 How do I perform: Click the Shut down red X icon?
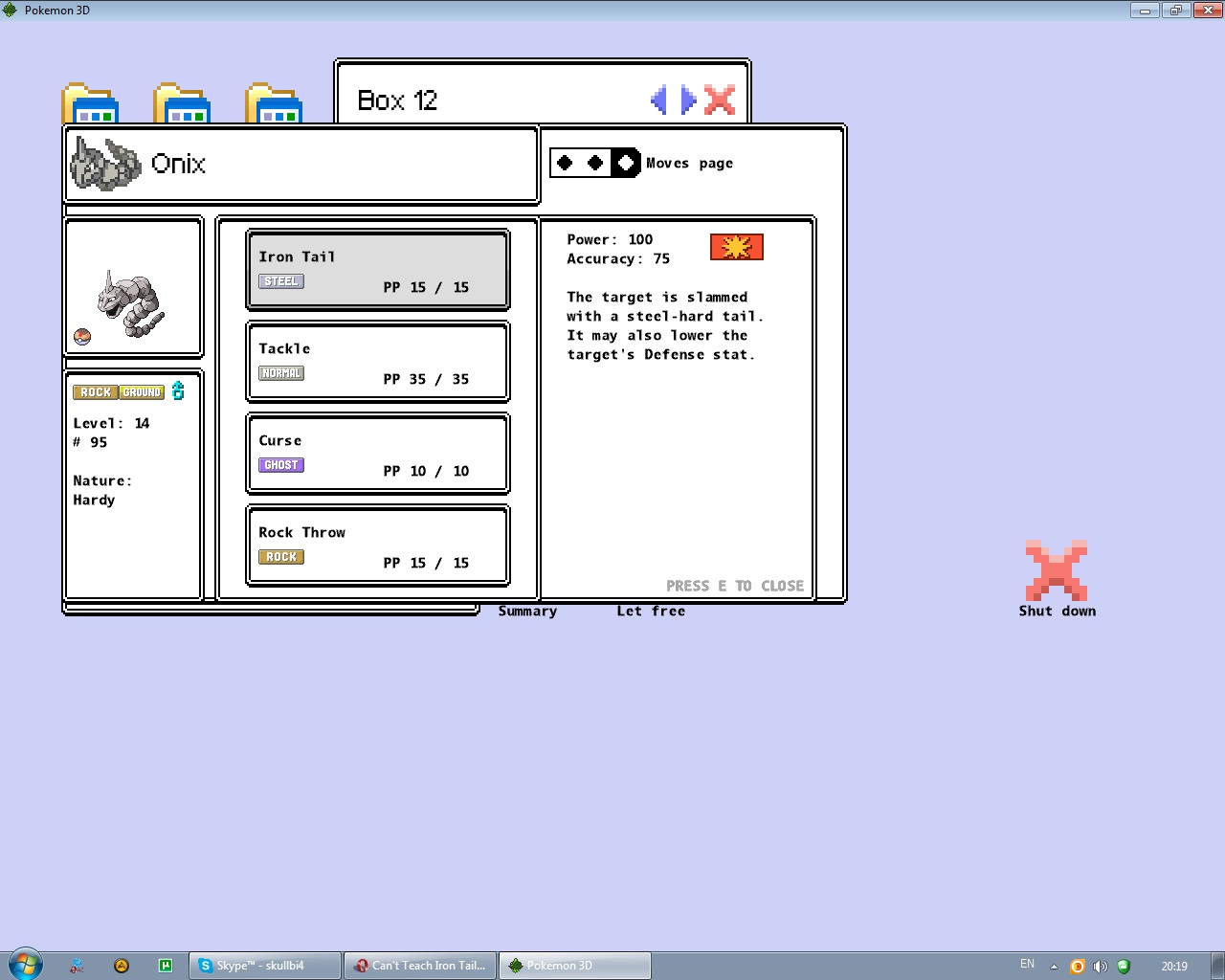point(1057,570)
